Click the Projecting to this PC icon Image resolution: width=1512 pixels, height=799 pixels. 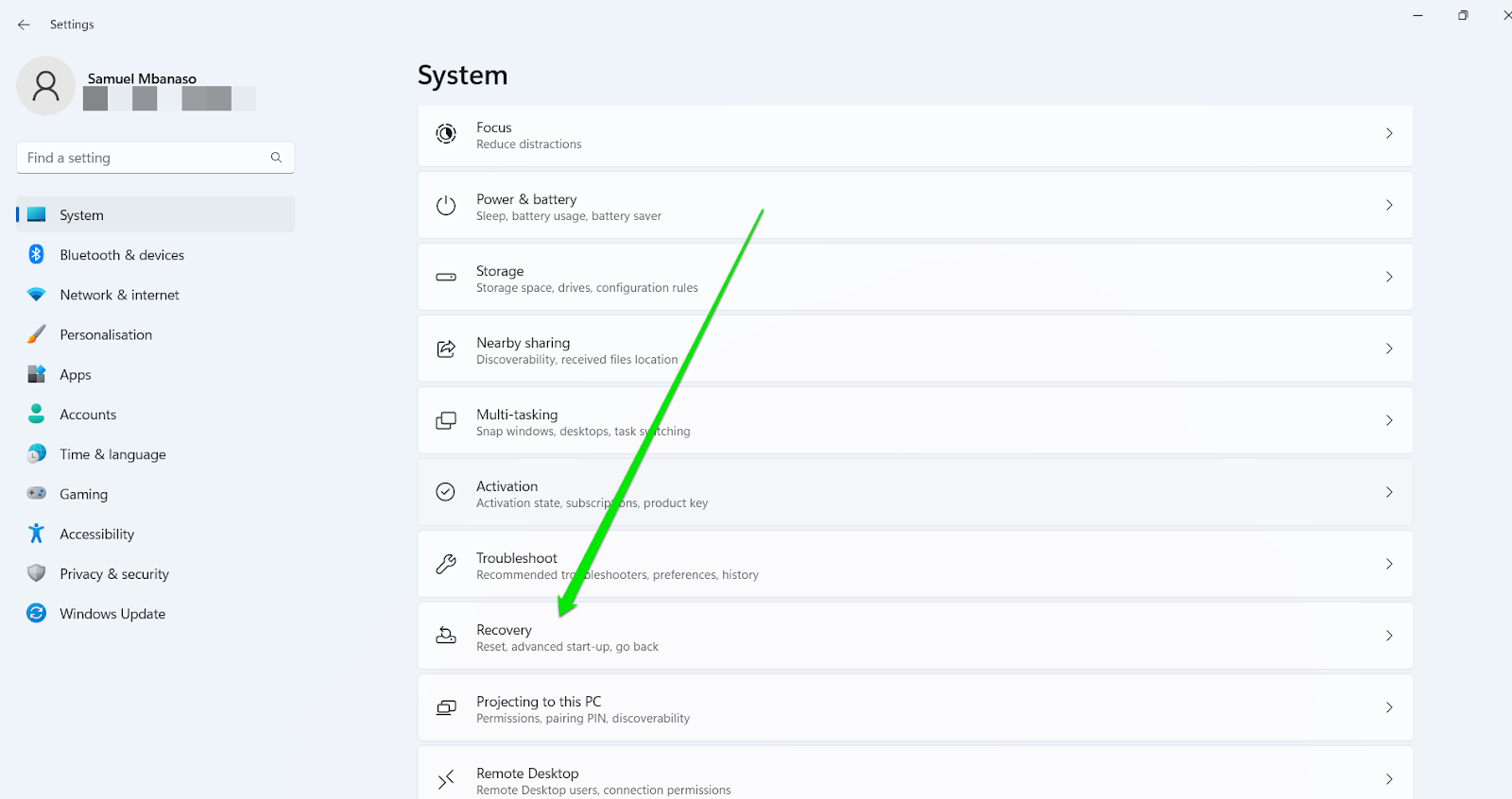(x=446, y=707)
